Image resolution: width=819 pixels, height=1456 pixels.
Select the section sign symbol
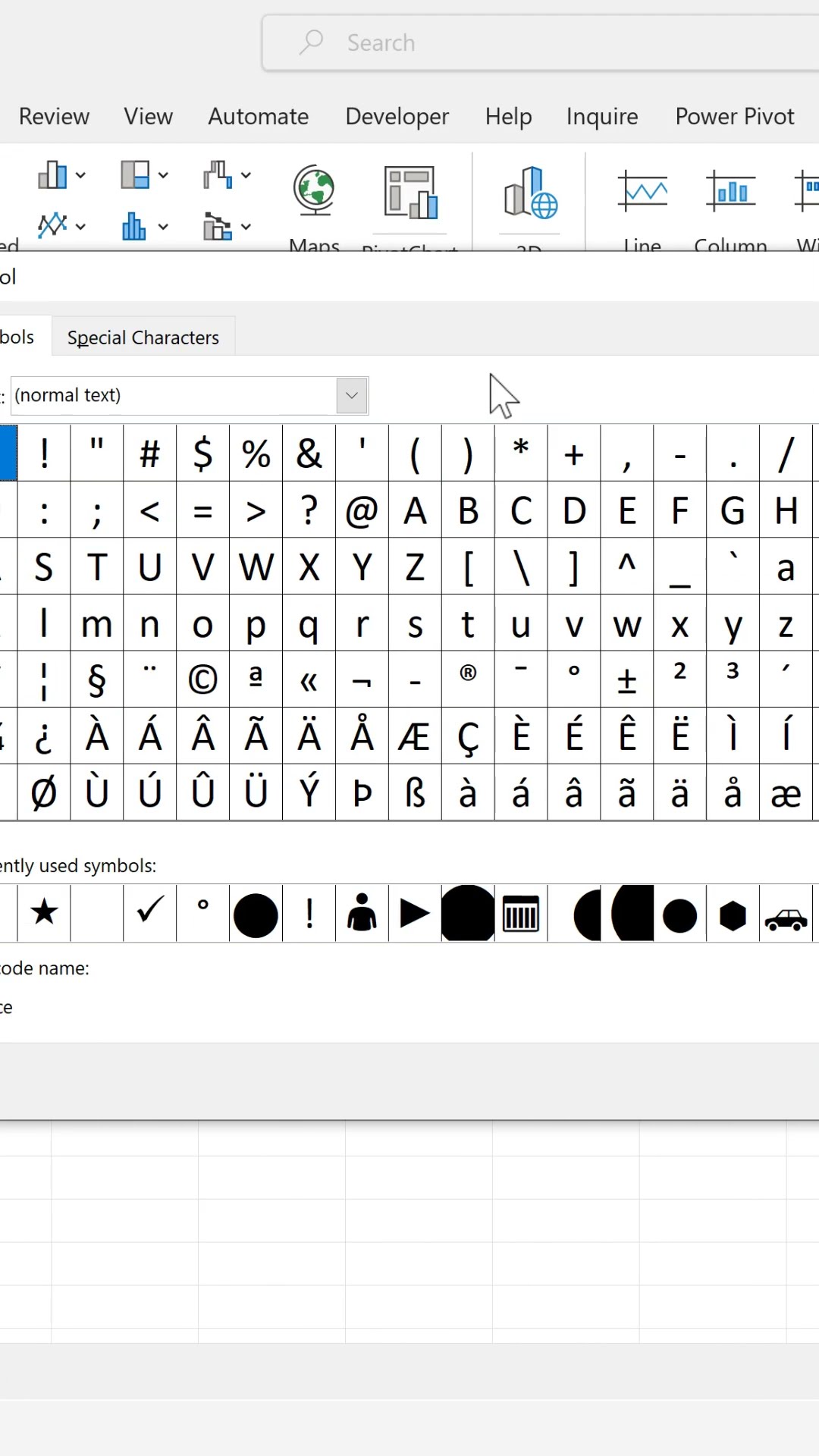point(97,679)
